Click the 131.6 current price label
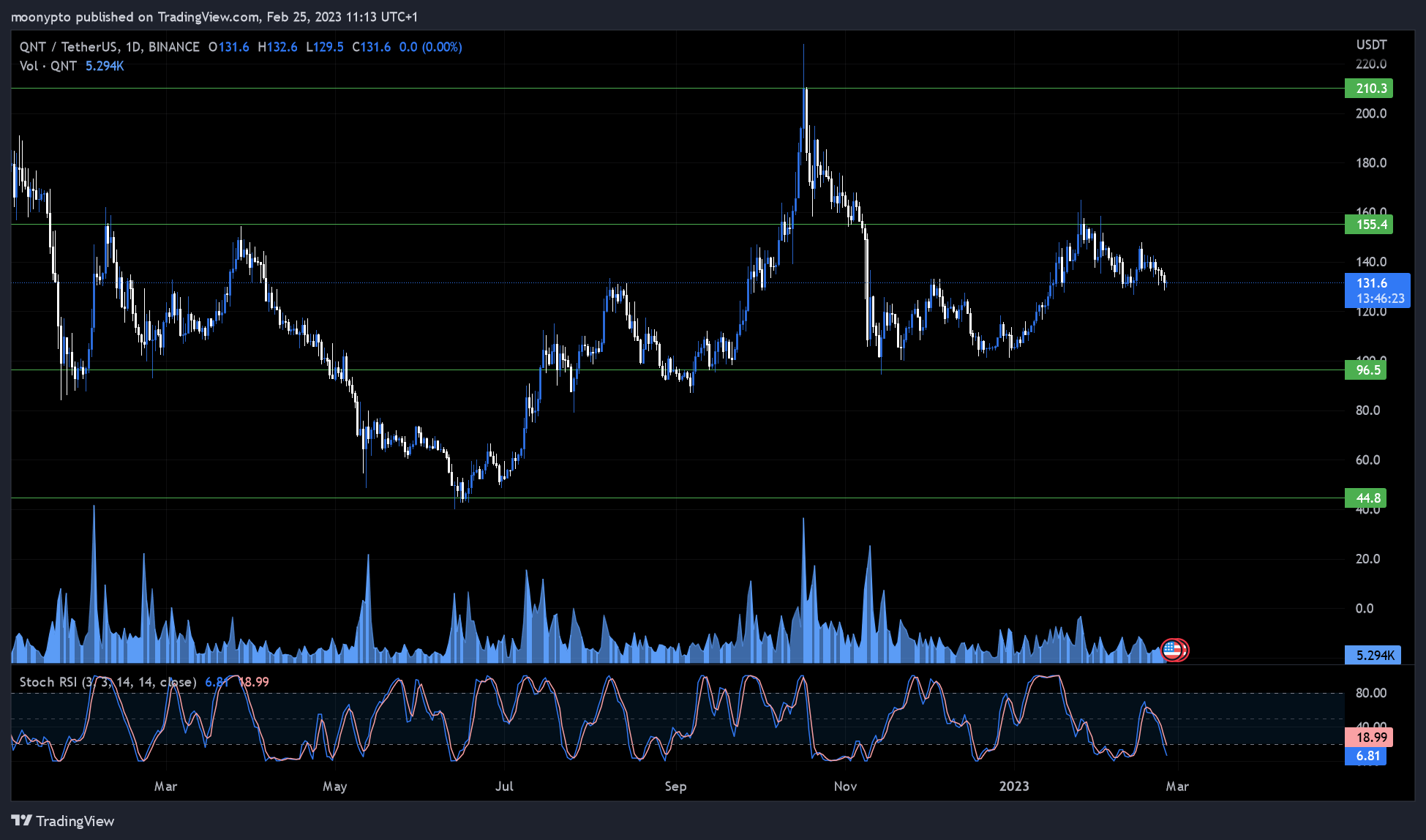The image size is (1426, 840). [x=1372, y=283]
